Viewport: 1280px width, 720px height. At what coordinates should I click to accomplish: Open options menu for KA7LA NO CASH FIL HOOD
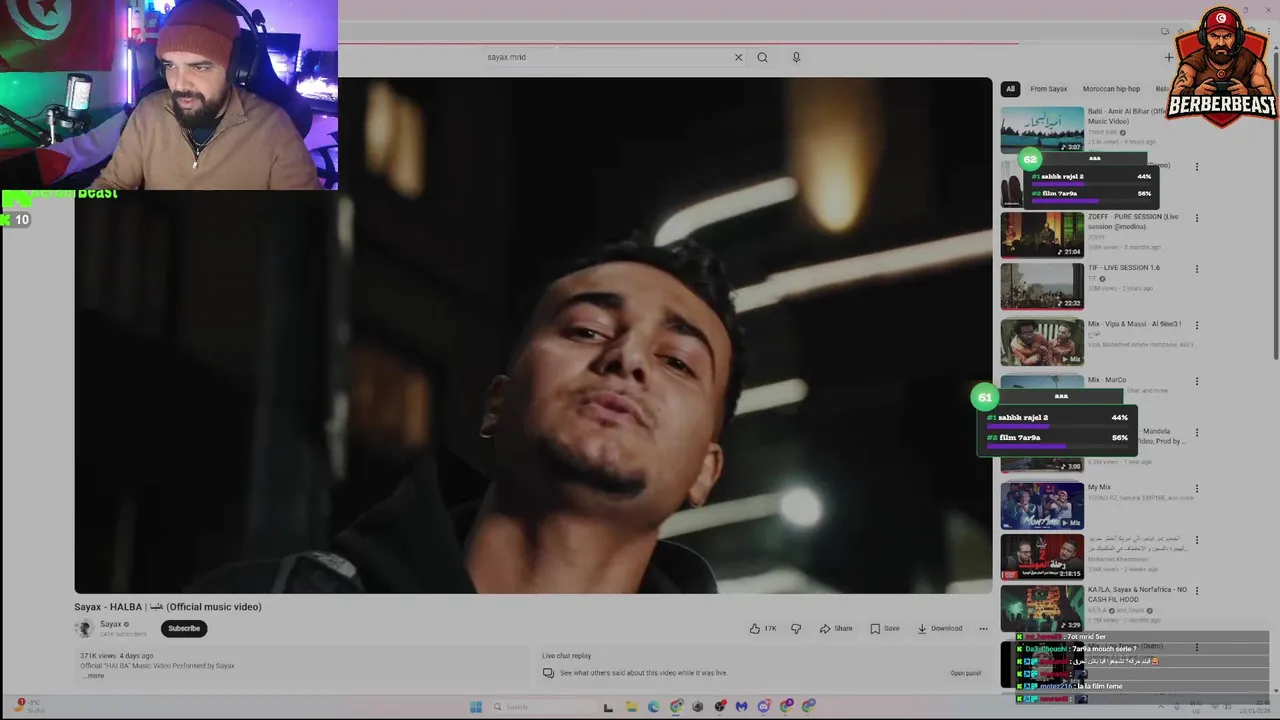coord(1196,591)
